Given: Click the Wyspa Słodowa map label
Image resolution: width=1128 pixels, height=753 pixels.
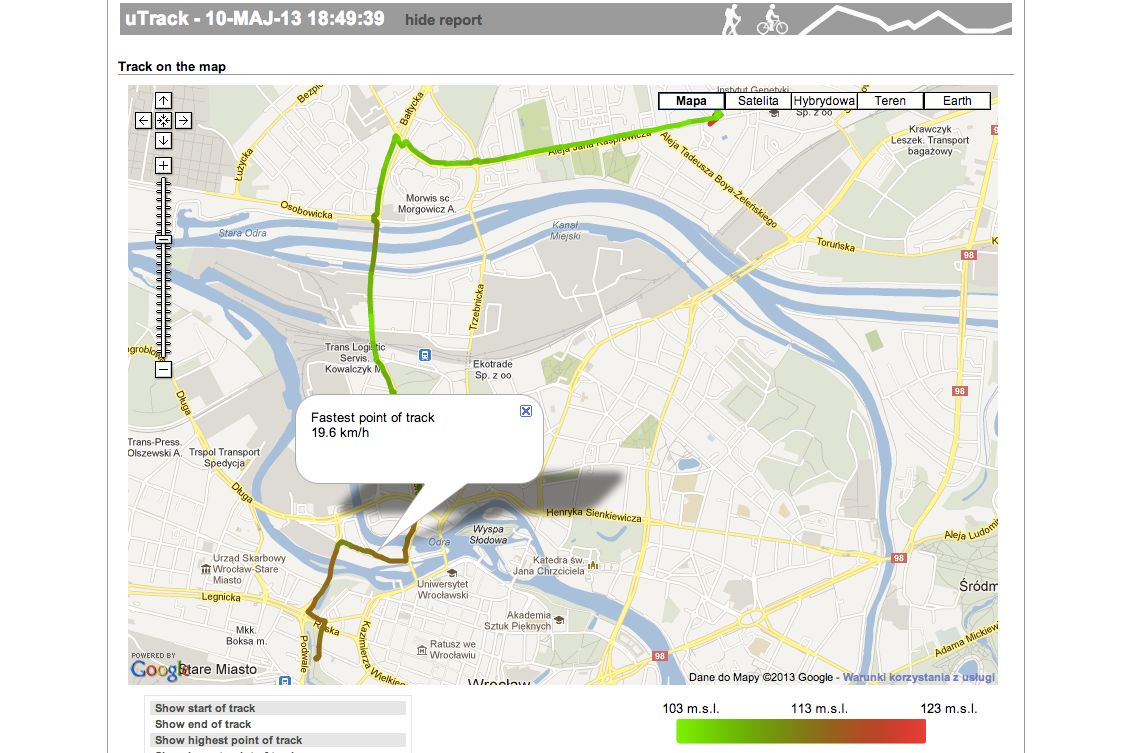Looking at the screenshot, I should 488,534.
